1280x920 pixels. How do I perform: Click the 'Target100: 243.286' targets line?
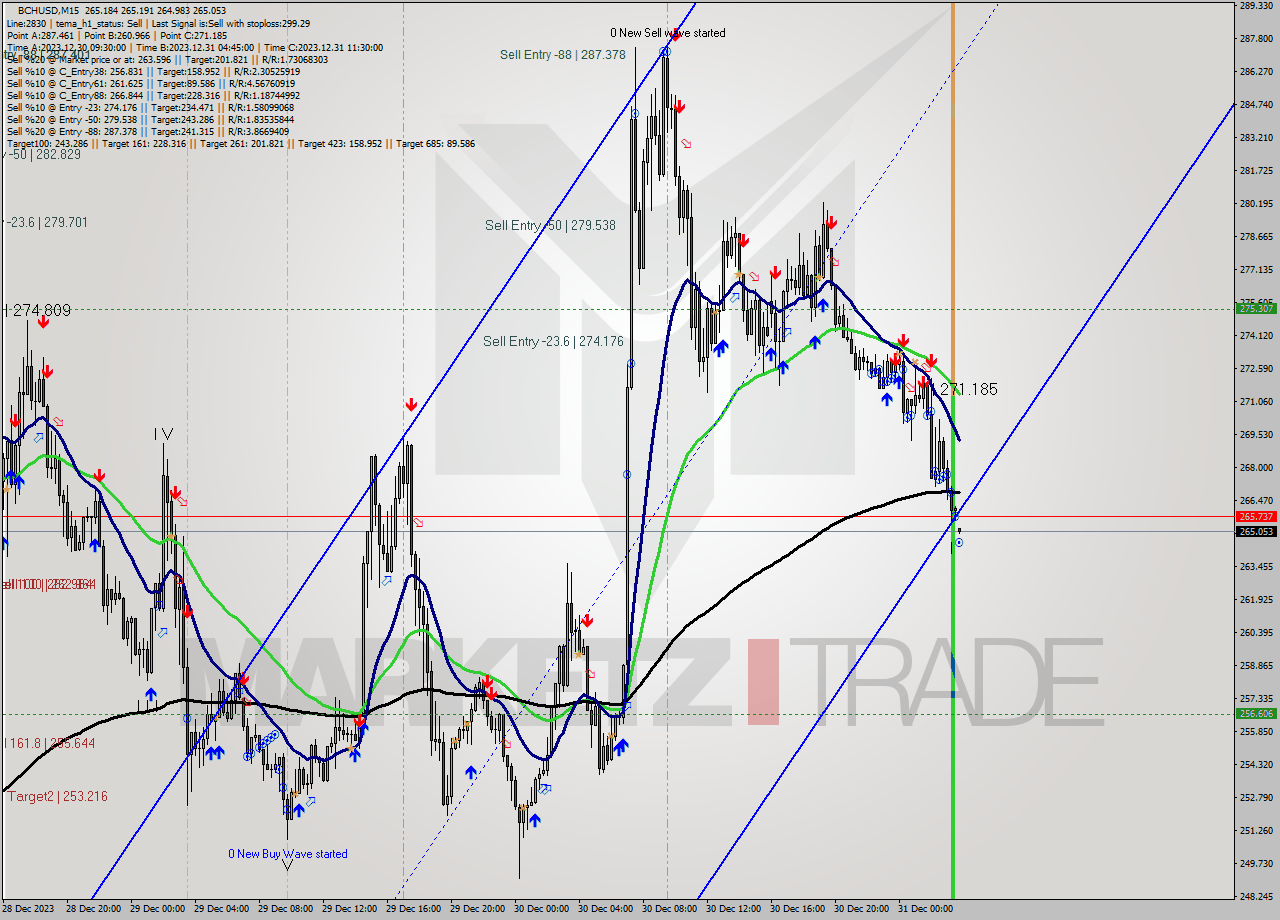tap(240, 143)
